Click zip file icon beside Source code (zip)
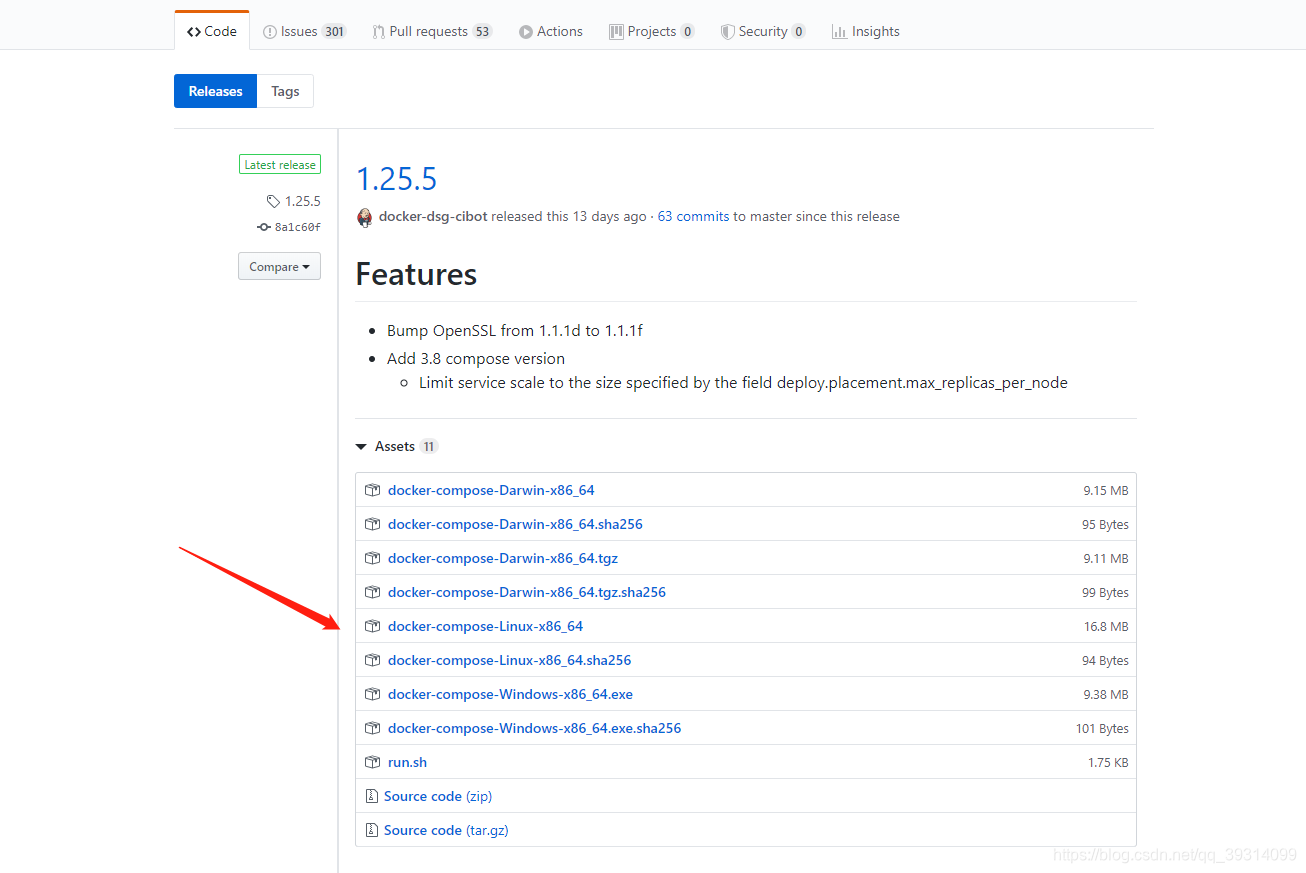Image resolution: width=1306 pixels, height=873 pixels. point(372,796)
